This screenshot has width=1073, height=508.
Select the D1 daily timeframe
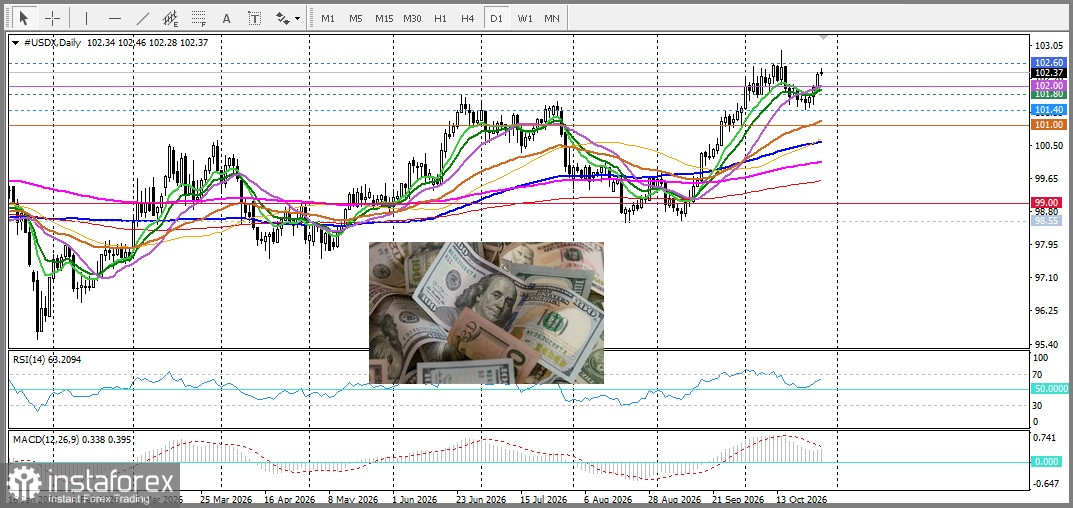(x=495, y=18)
